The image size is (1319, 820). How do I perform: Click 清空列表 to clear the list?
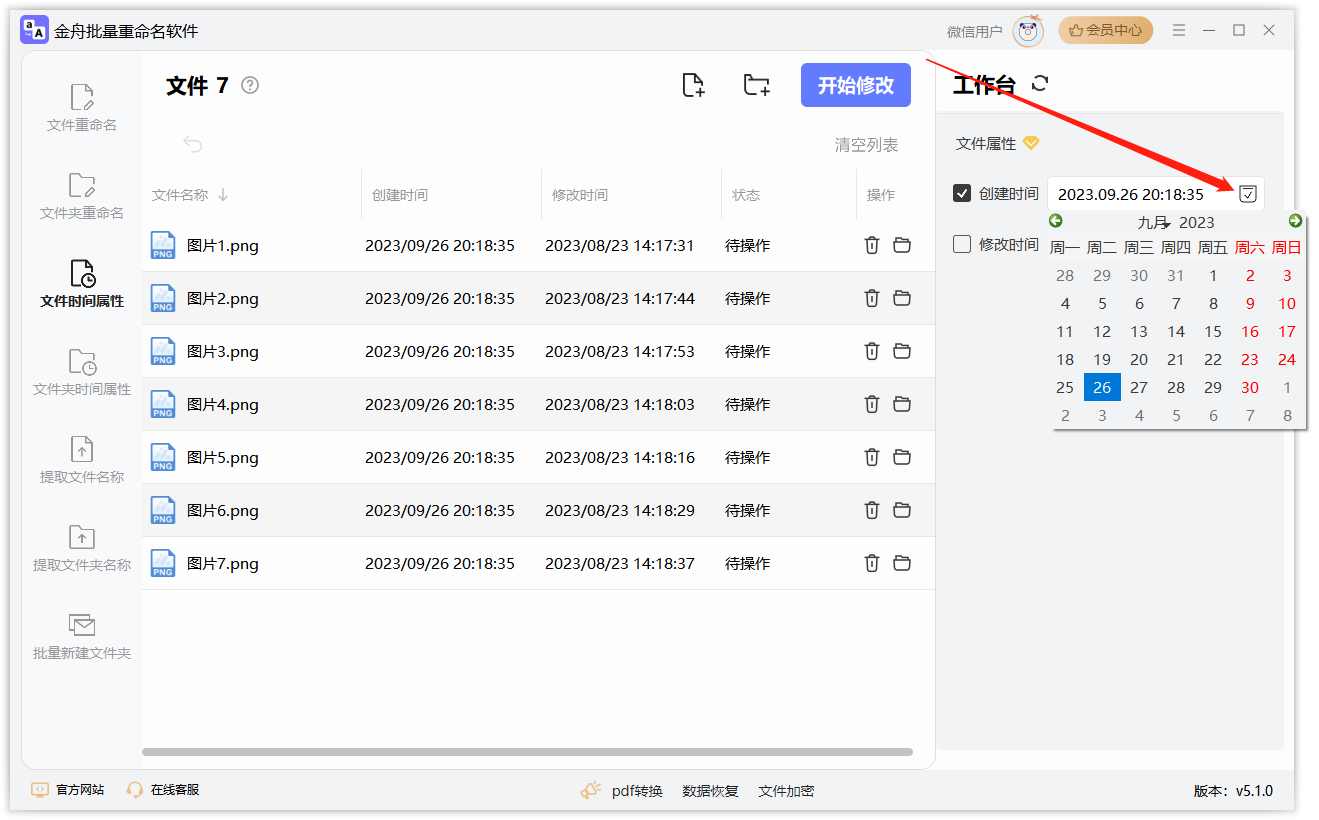tap(864, 144)
